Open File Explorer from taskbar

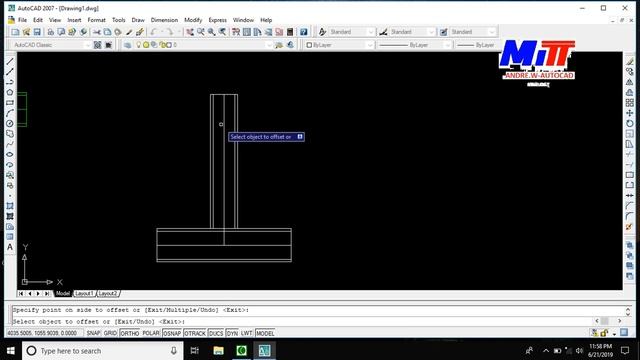click(218, 351)
